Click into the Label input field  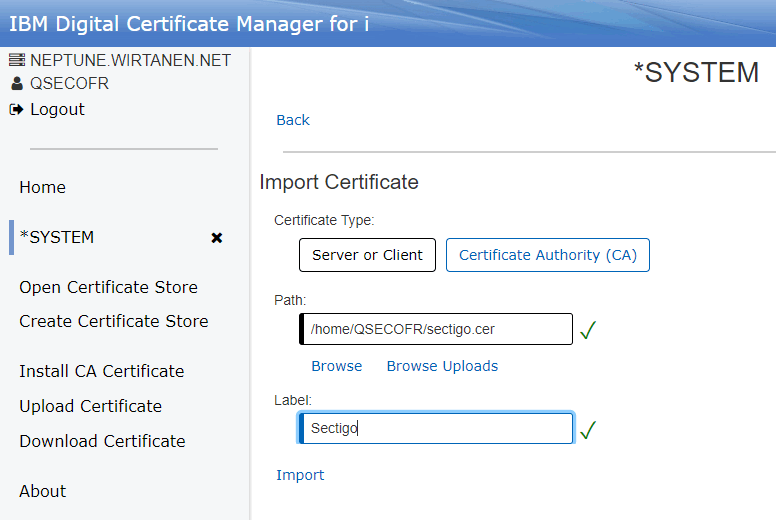[x=436, y=427]
